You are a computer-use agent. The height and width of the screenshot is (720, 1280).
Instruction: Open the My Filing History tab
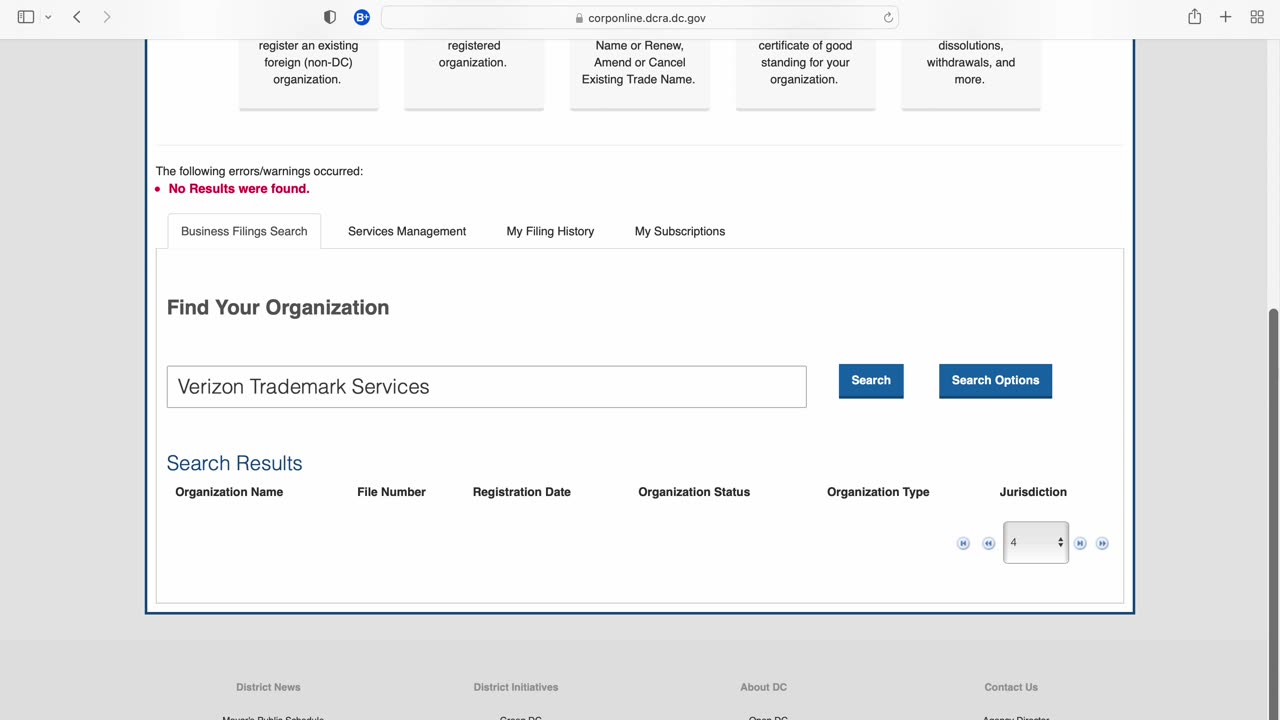[550, 231]
